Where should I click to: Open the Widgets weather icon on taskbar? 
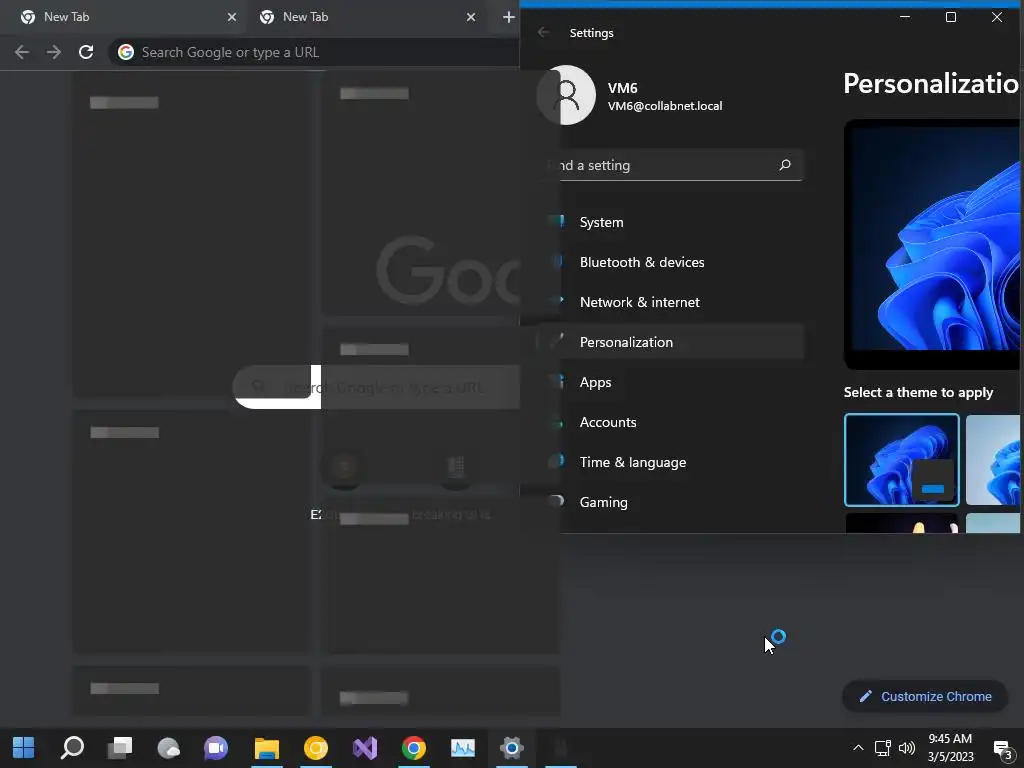168,748
